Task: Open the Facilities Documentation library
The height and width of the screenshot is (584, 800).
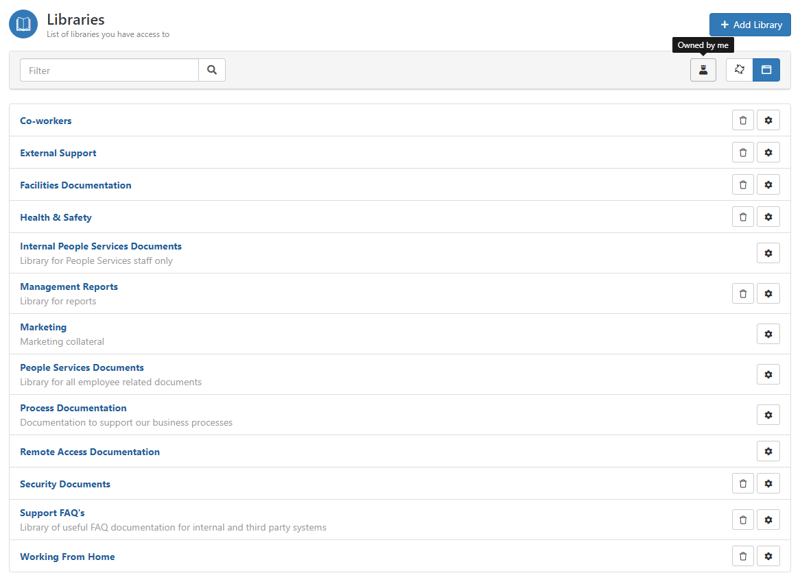Action: [76, 185]
